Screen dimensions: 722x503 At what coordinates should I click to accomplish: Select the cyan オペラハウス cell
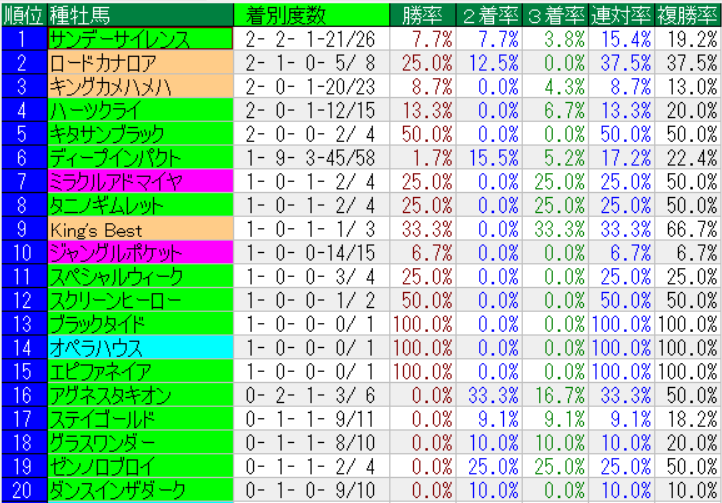140,348
